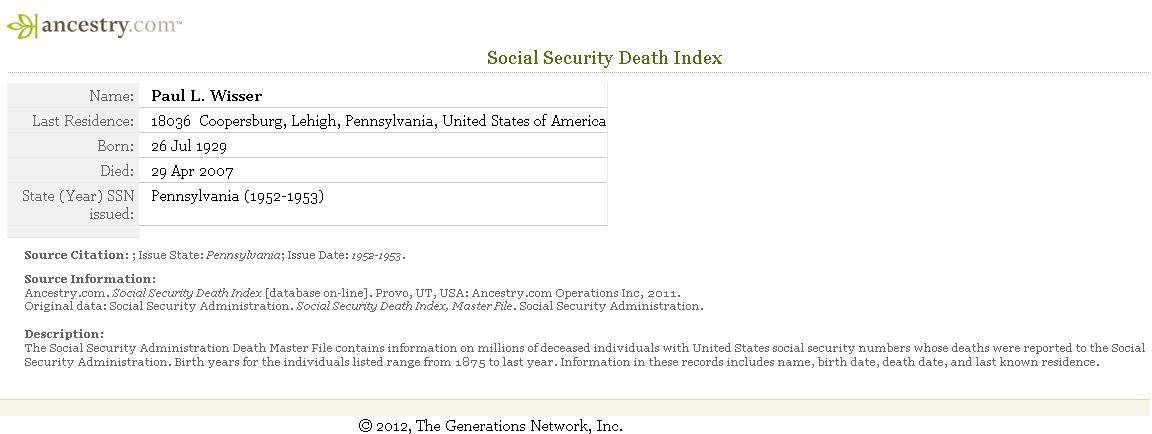The image size is (1152, 434).
Task: Click the ancestry.com wordmark text
Action: coord(110,26)
